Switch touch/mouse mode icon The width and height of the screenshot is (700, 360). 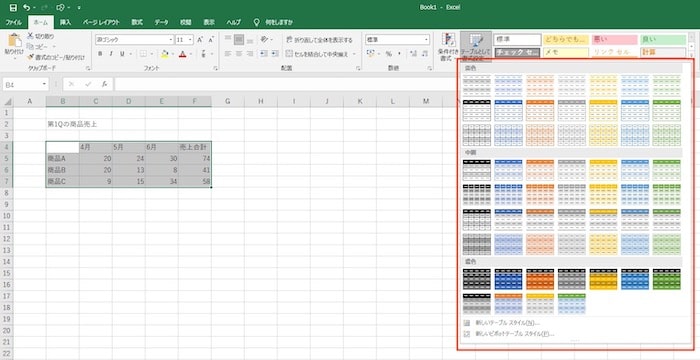click(61, 8)
